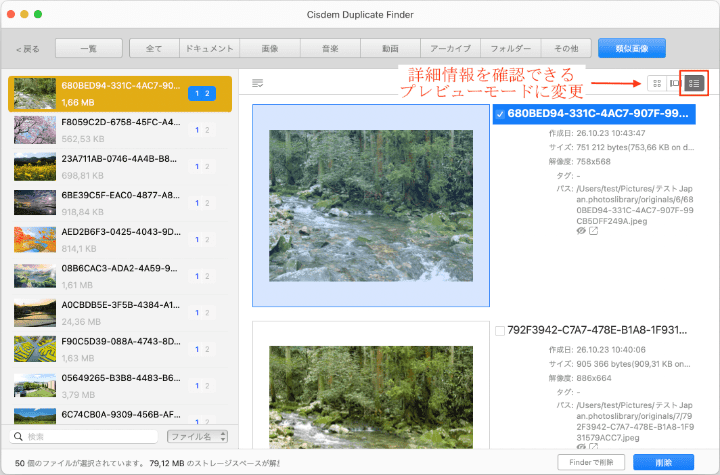Click the 1 2 badge on the 05649265 row
The width and height of the screenshot is (720, 475).
[202, 386]
